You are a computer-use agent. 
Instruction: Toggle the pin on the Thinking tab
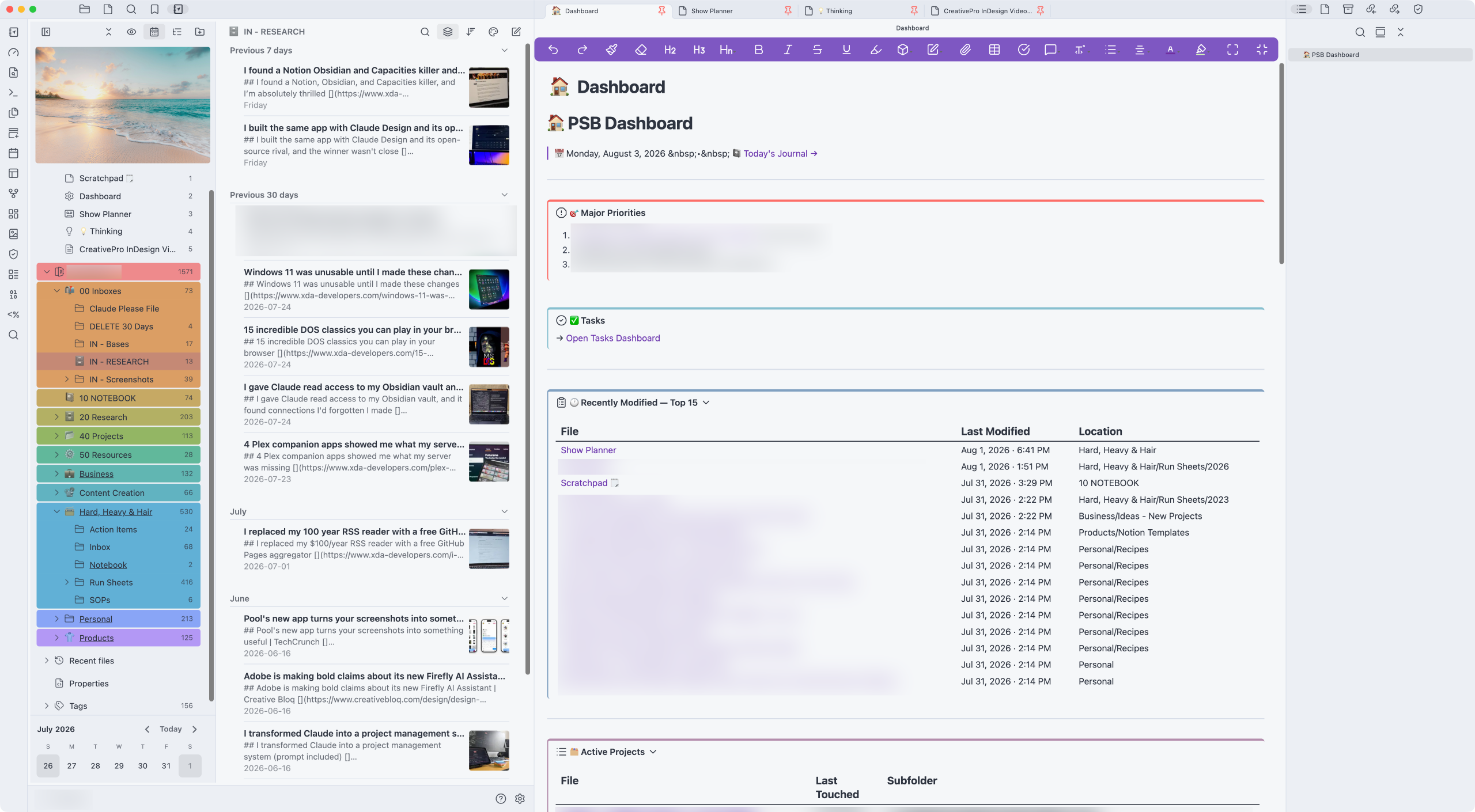(x=914, y=11)
